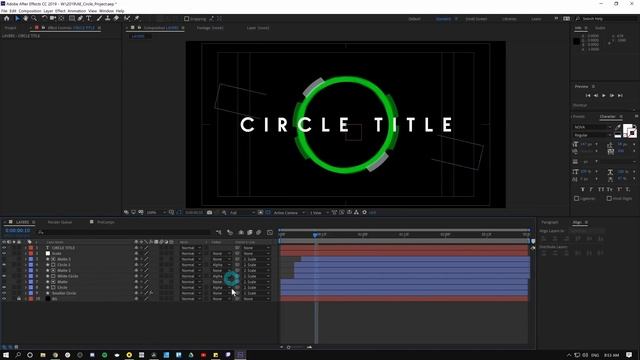The image size is (640, 360).
Task: Toggle visibility of the White Circle layer
Action: point(4,276)
